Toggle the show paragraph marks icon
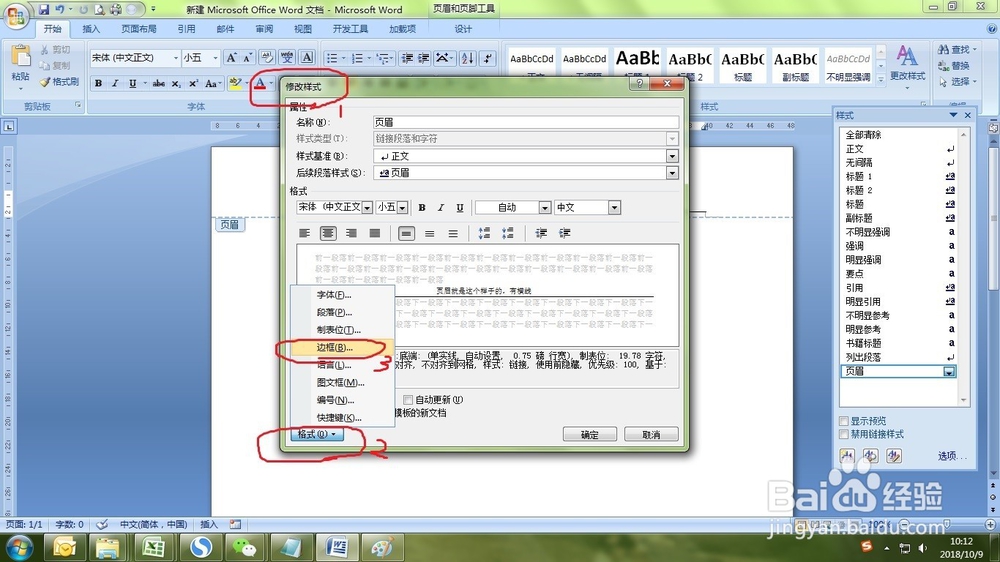The width and height of the screenshot is (1000, 562). point(488,58)
